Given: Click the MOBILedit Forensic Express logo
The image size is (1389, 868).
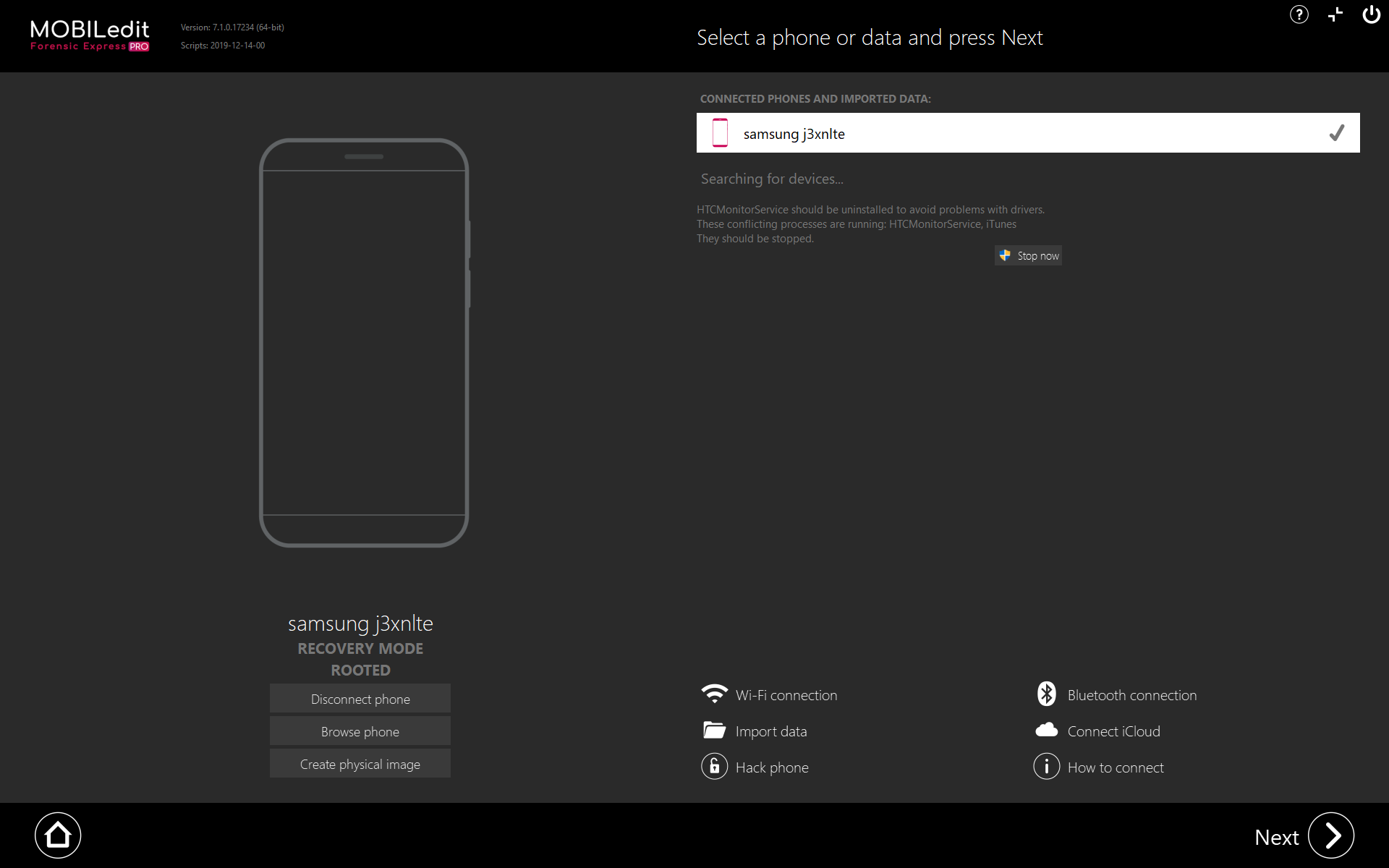Looking at the screenshot, I should coord(90,35).
